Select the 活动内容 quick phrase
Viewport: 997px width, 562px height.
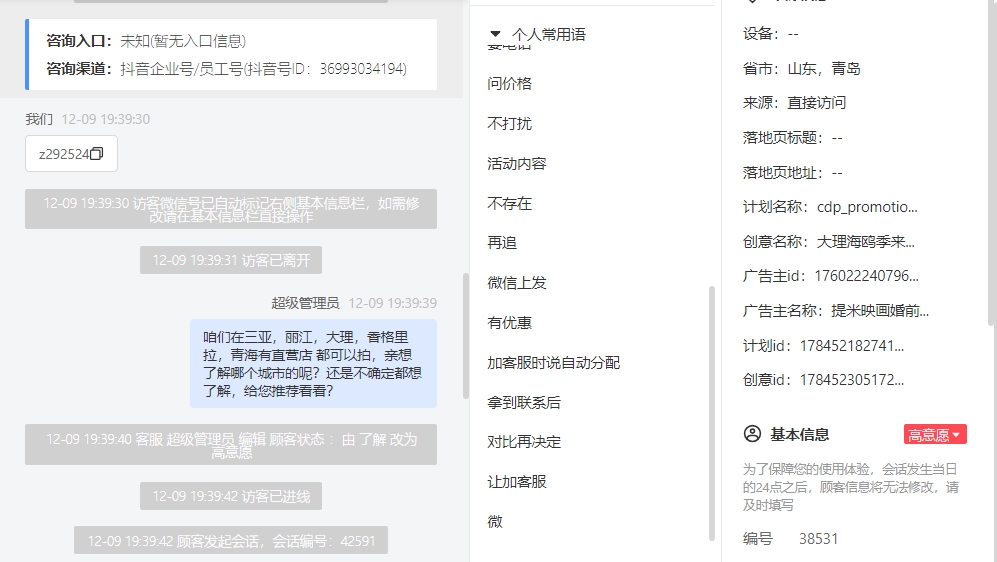[517, 164]
